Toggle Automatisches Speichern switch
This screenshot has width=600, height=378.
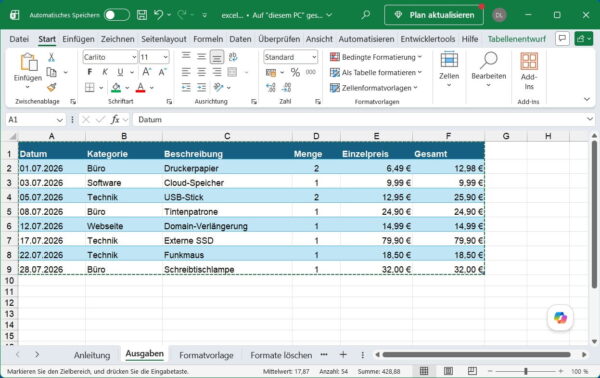(x=117, y=15)
